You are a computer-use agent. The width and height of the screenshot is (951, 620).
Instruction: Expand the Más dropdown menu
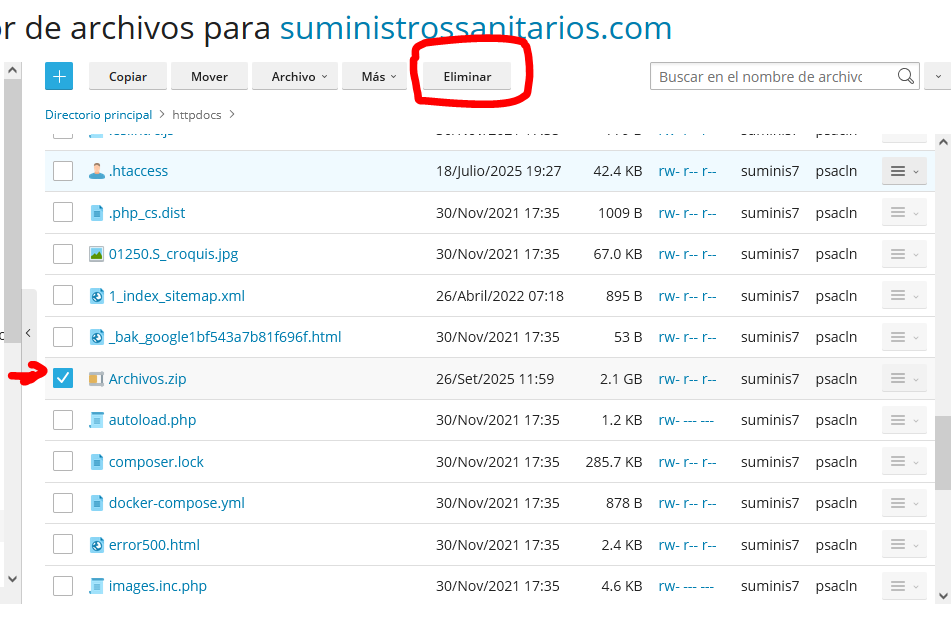pyautogui.click(x=379, y=76)
